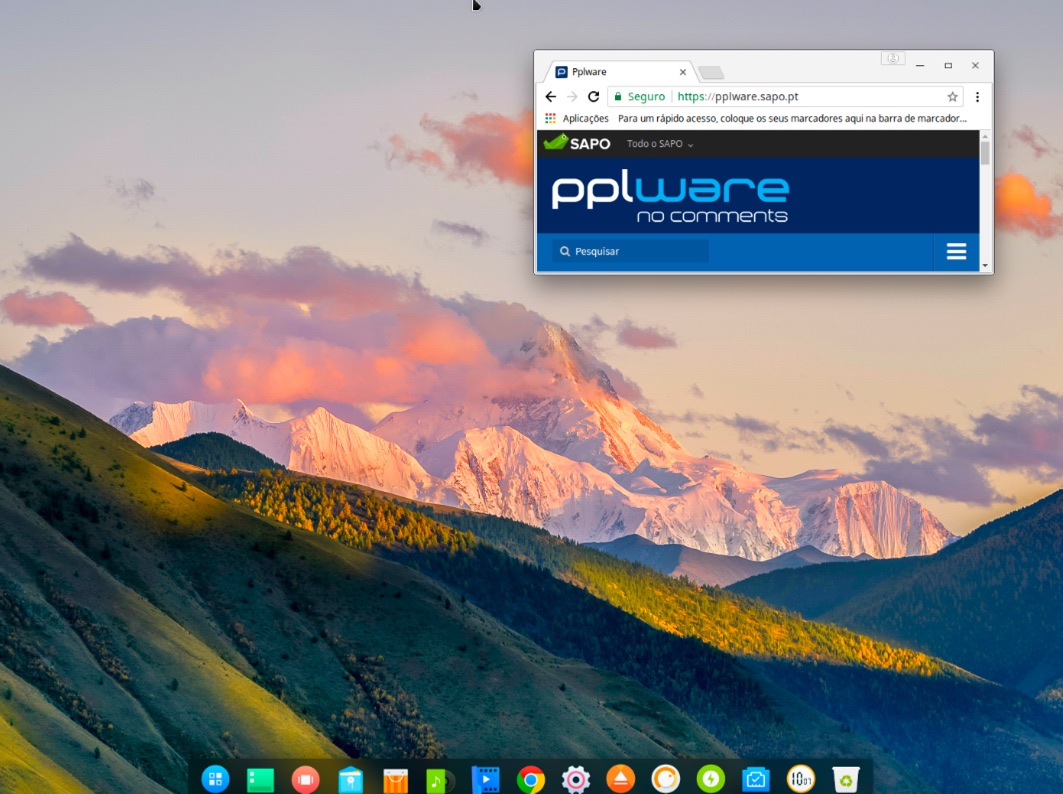Open the Chrome profile avatar icon
1063x794 pixels.
coord(891,59)
